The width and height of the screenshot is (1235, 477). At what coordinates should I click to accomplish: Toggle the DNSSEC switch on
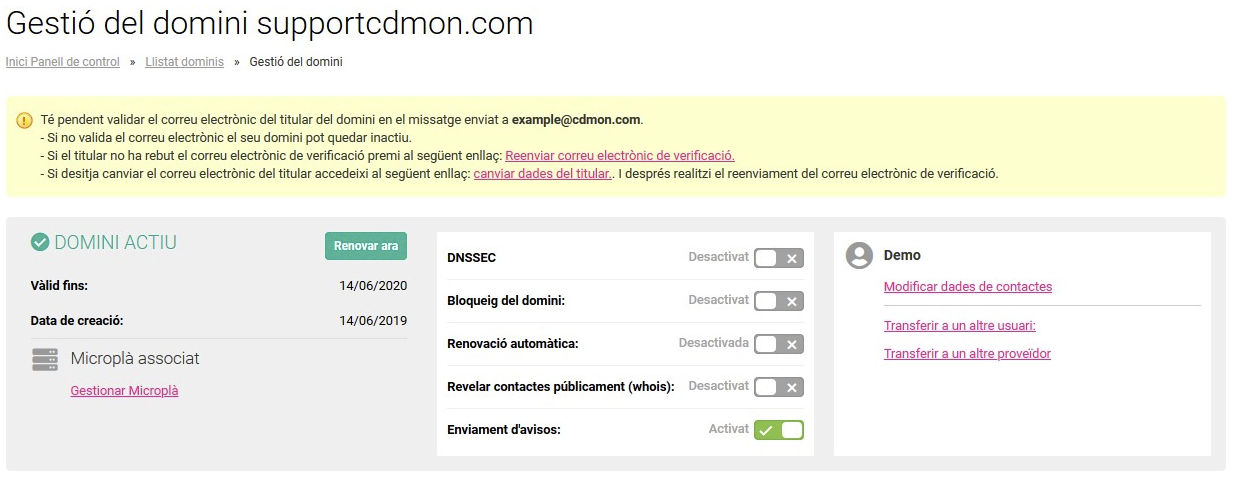[779, 258]
